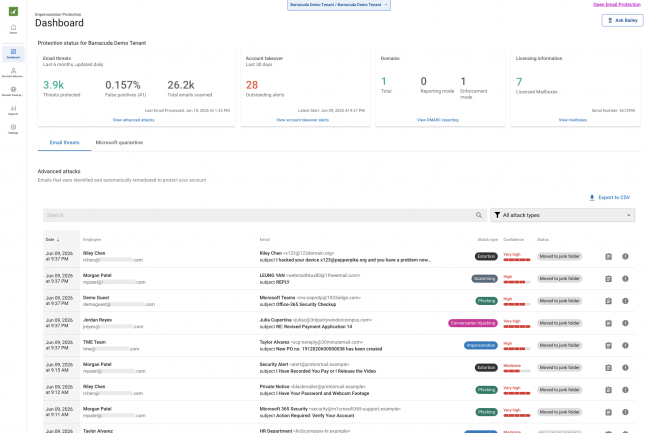Click the Ask Bailey button
The width and height of the screenshot is (650, 433).
pos(622,20)
